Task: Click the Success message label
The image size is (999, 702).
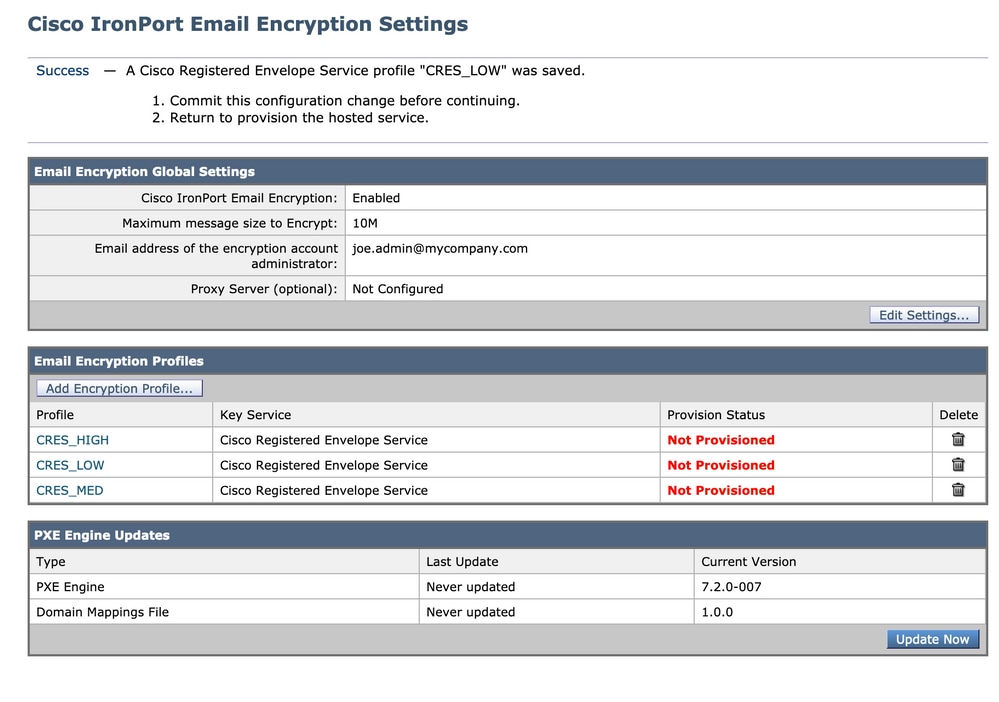Action: tap(62, 71)
